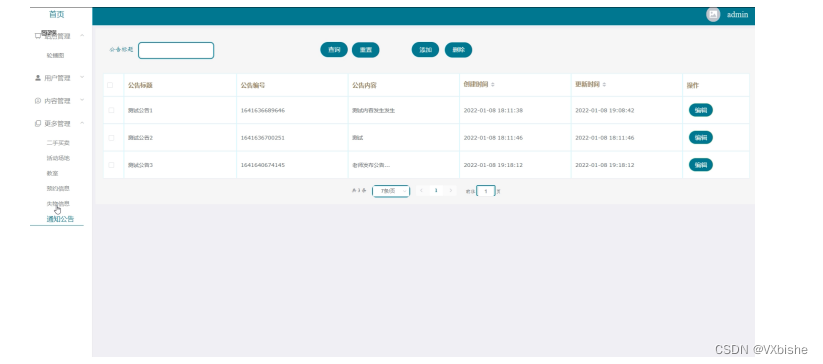Click 公告编号 cell 1641636700251
This screenshot has width=823, height=364.
coord(263,137)
